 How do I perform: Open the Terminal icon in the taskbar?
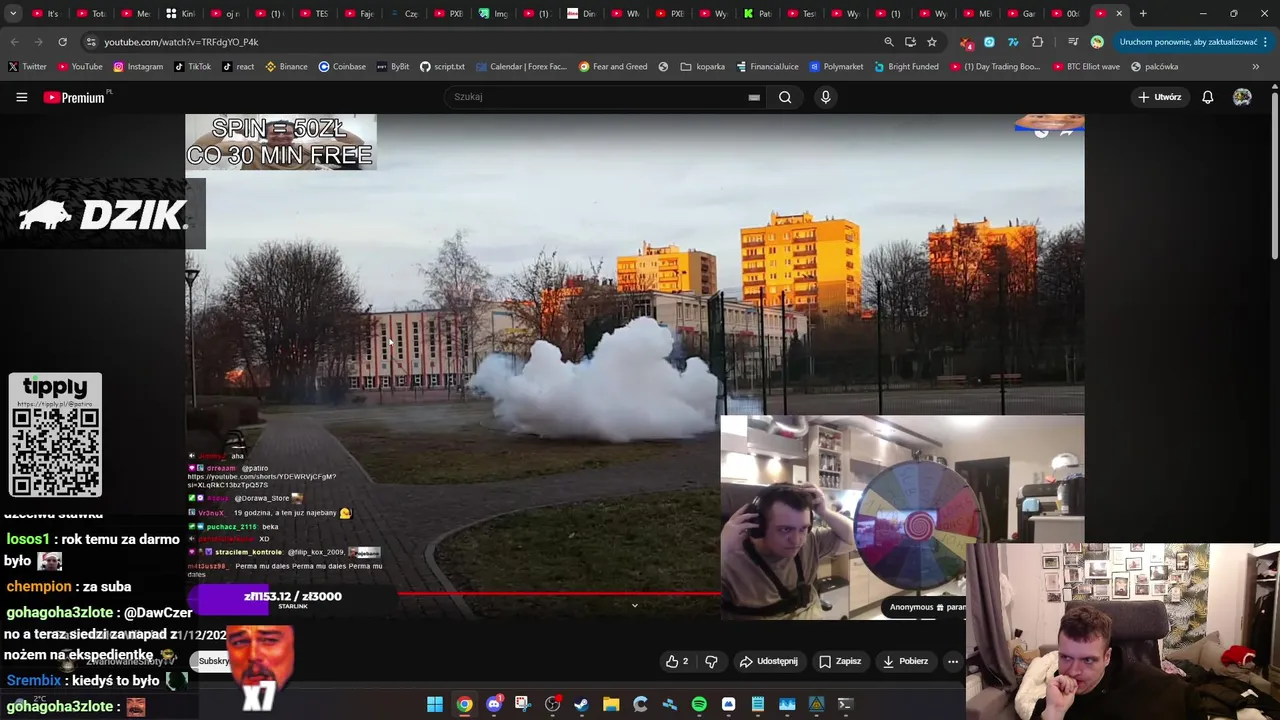point(845,704)
